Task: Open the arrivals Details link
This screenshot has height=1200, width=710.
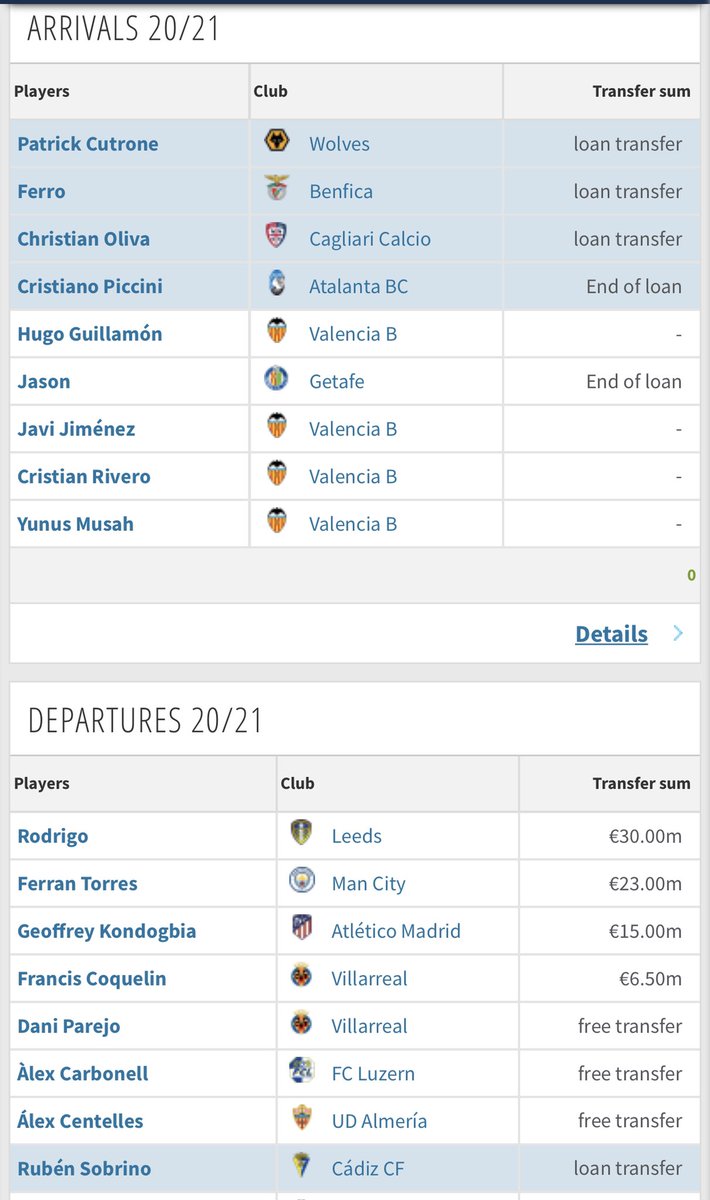Action: coord(611,634)
